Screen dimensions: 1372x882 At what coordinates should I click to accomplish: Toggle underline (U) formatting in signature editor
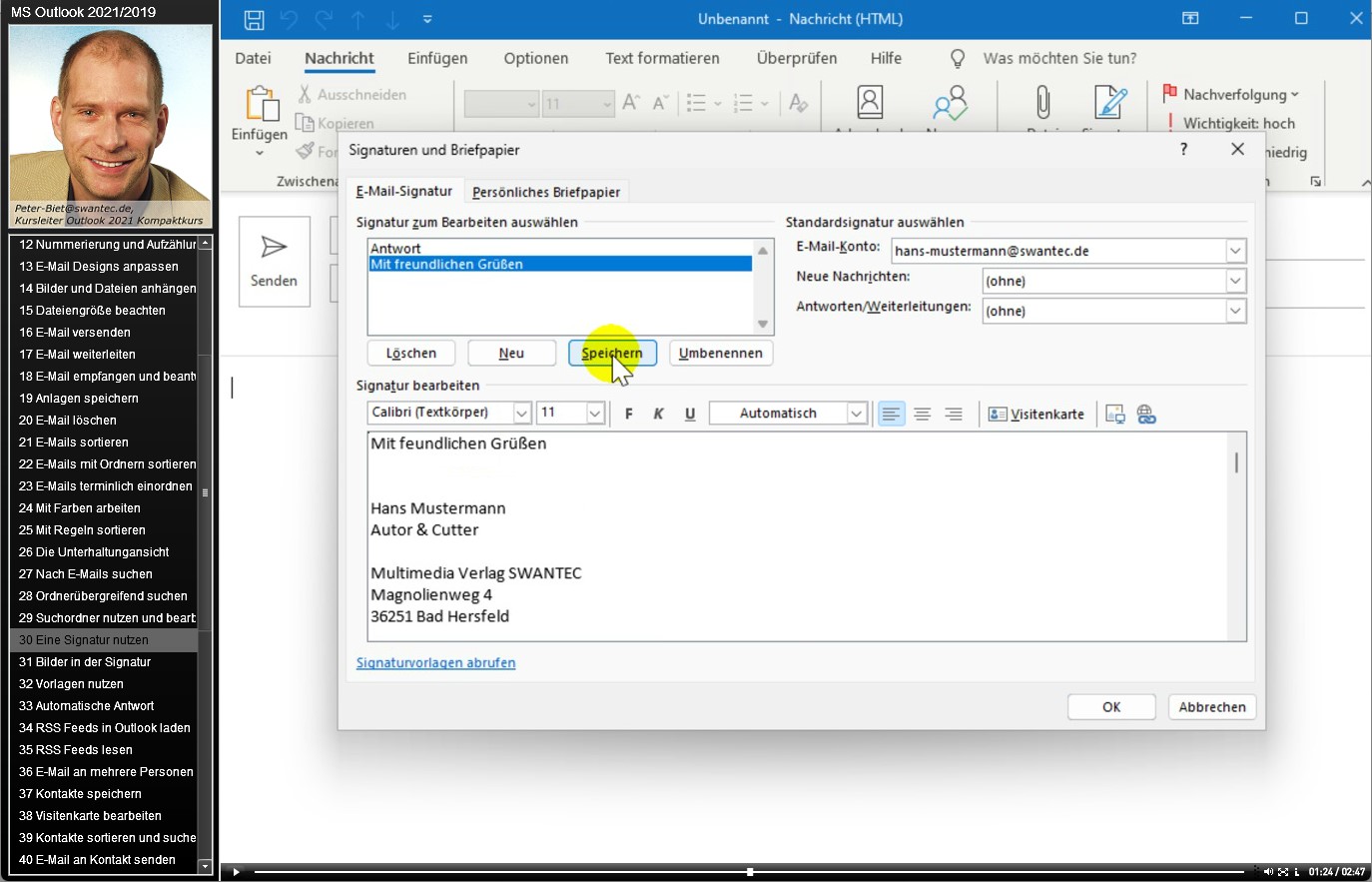click(690, 414)
